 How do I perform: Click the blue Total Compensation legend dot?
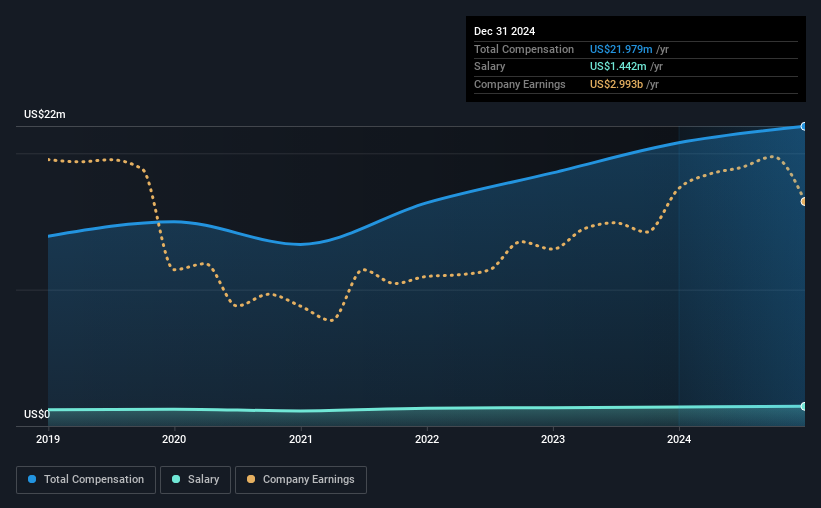click(32, 479)
